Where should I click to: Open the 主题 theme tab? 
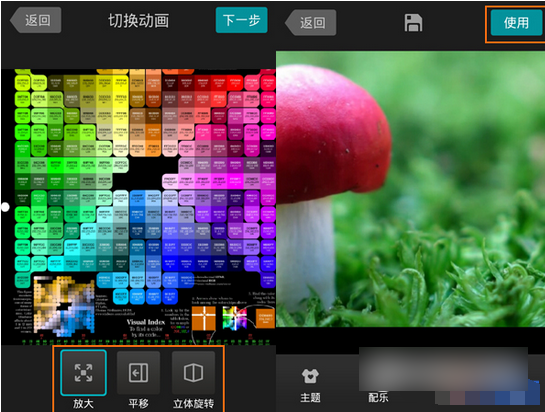pyautogui.click(x=310, y=385)
